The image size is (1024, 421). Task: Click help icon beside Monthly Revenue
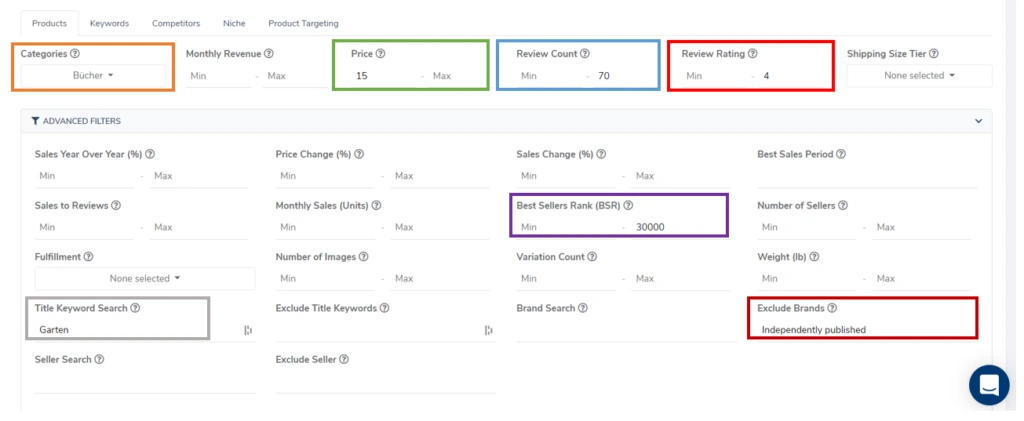tap(268, 54)
